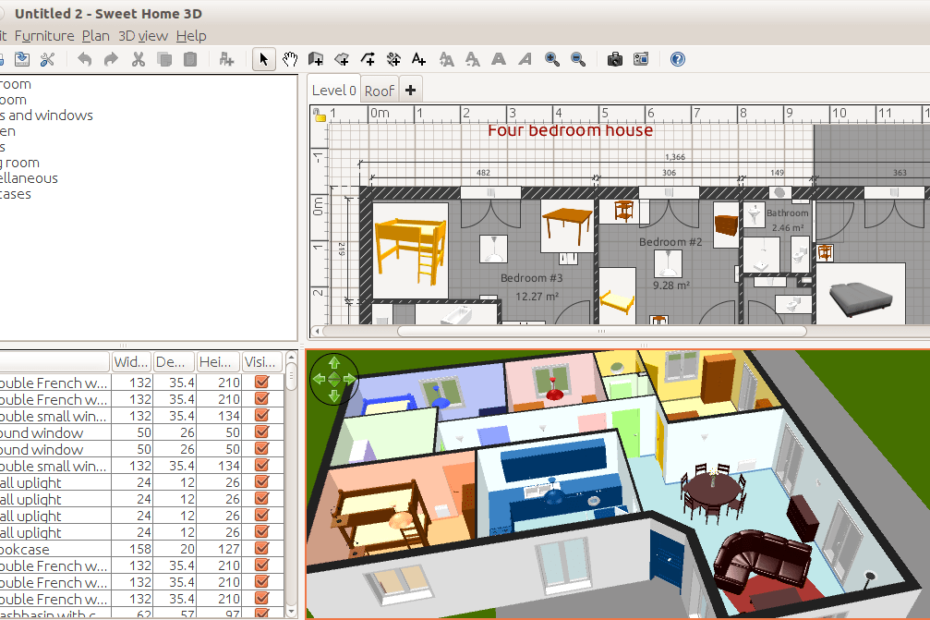Open the Help menu
This screenshot has height=620, width=930.
pyautogui.click(x=191, y=36)
